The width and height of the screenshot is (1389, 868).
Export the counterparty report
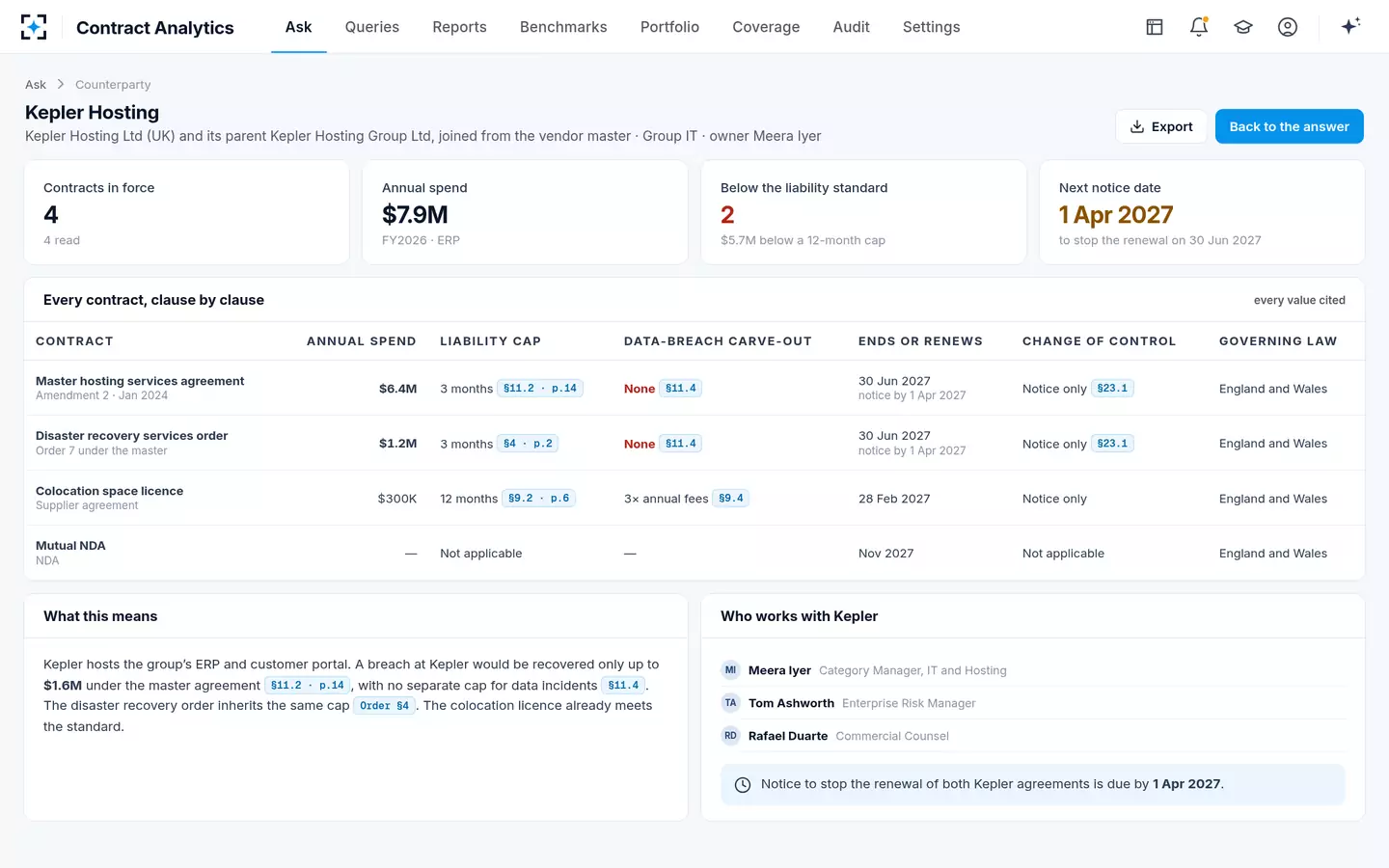click(1161, 126)
